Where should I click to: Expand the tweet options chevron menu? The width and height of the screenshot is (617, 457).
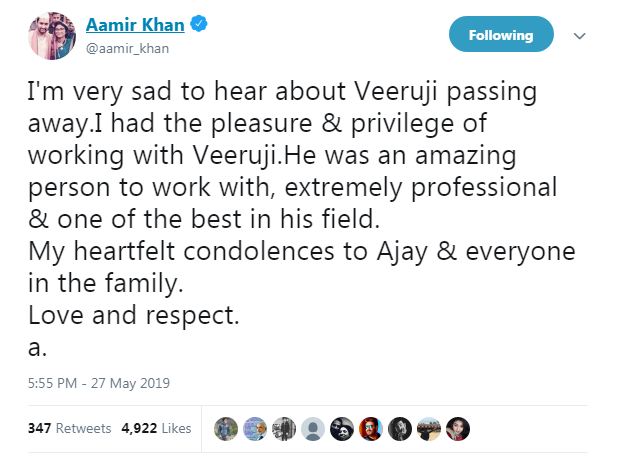tap(578, 35)
